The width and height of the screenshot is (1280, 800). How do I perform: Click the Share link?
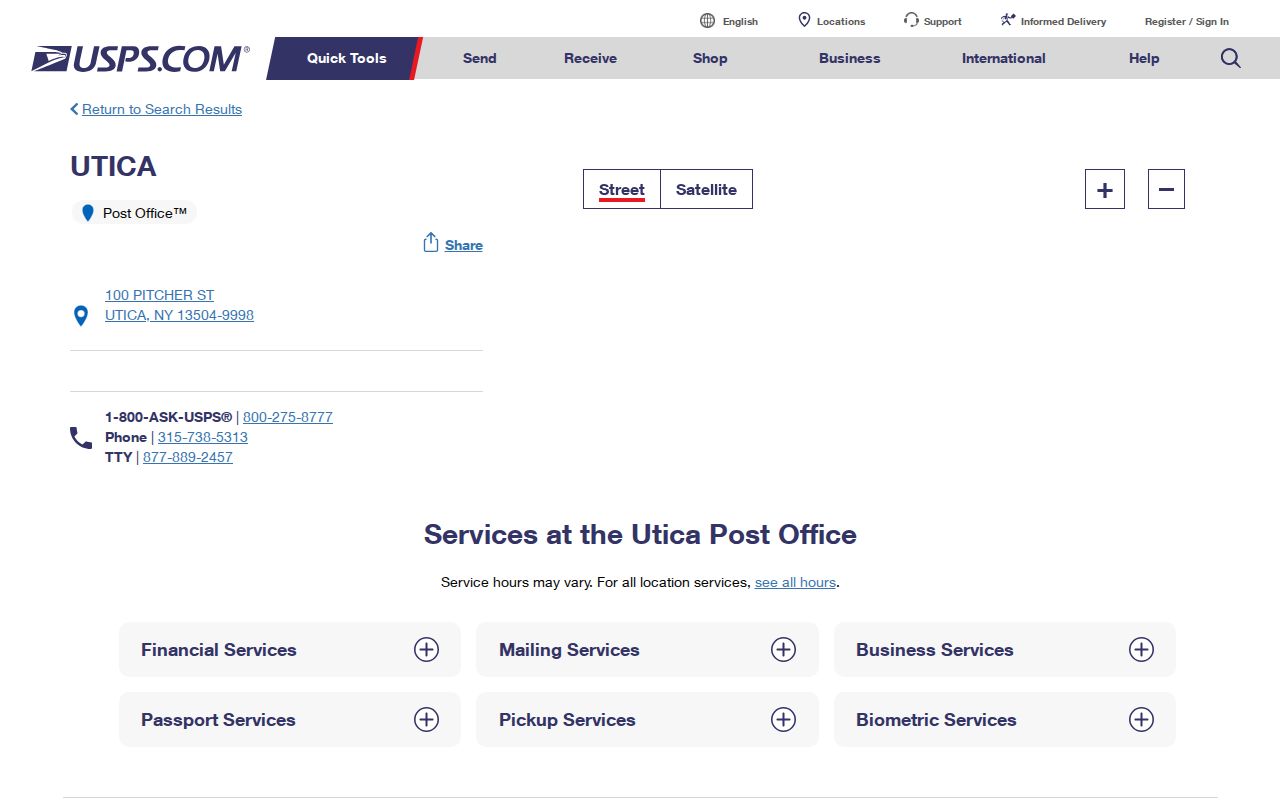point(464,245)
